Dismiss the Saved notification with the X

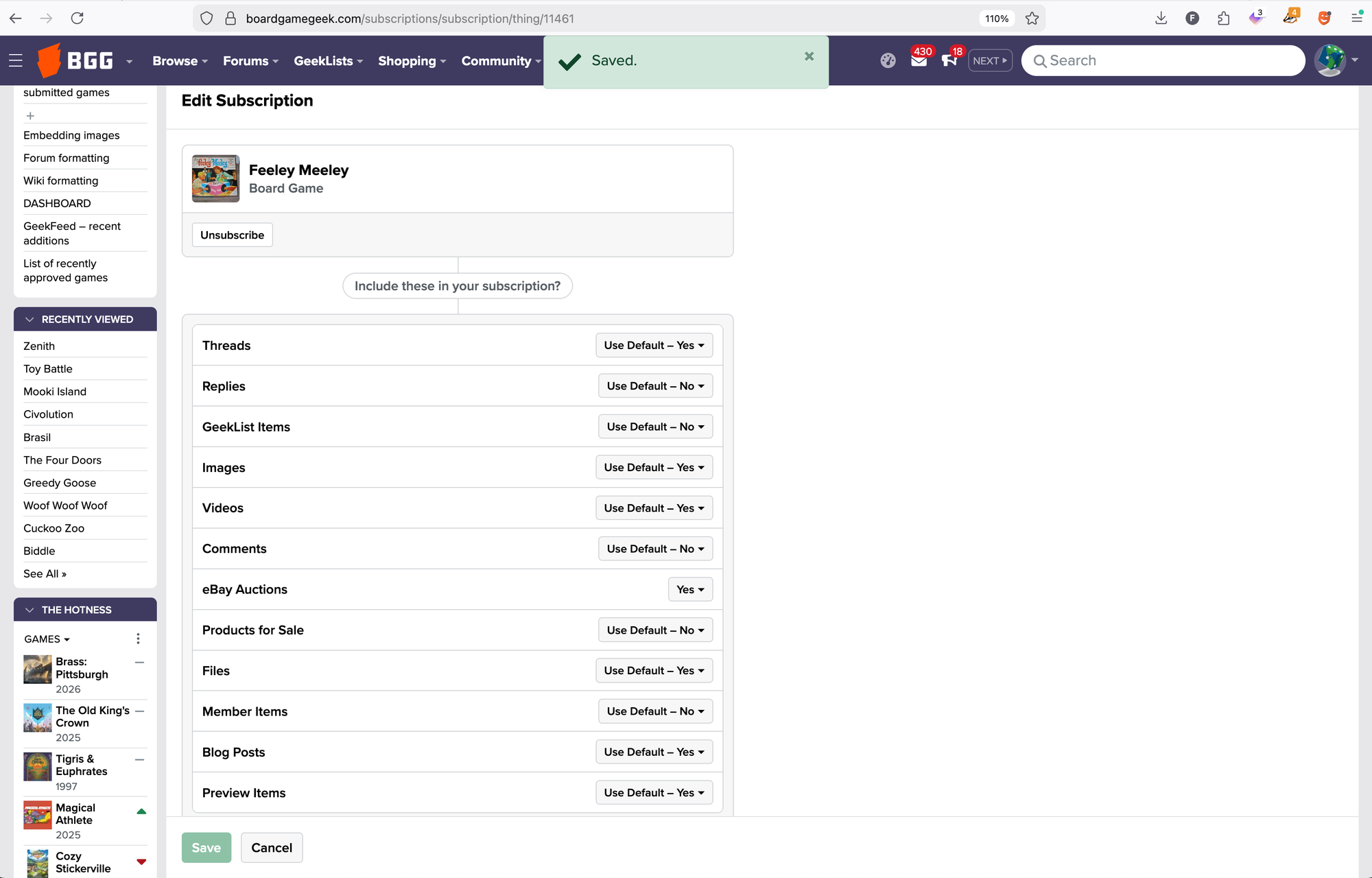[x=809, y=56]
